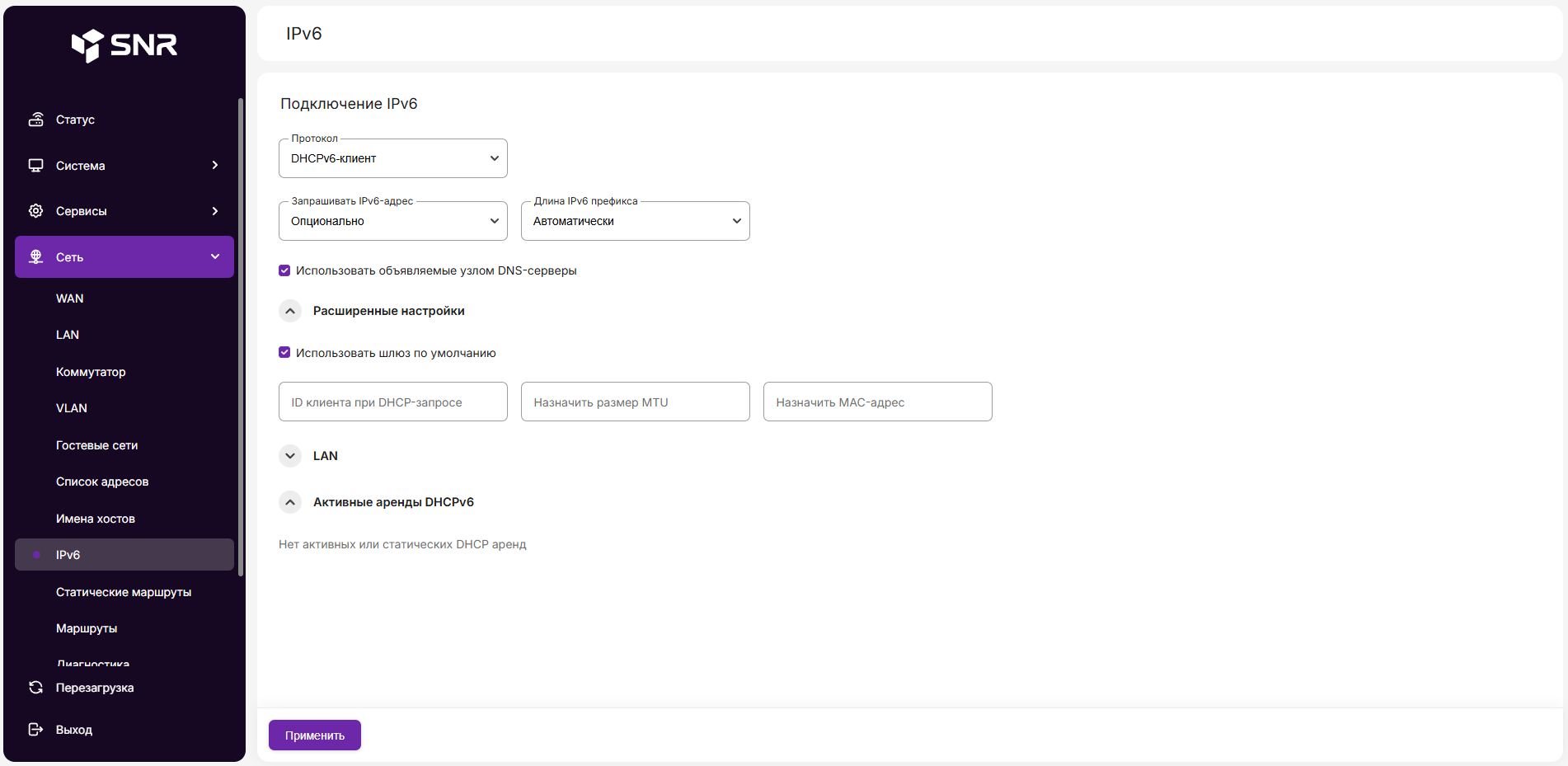Click the Система monitor icon
This screenshot has height=766, width=1568.
[x=35, y=166]
